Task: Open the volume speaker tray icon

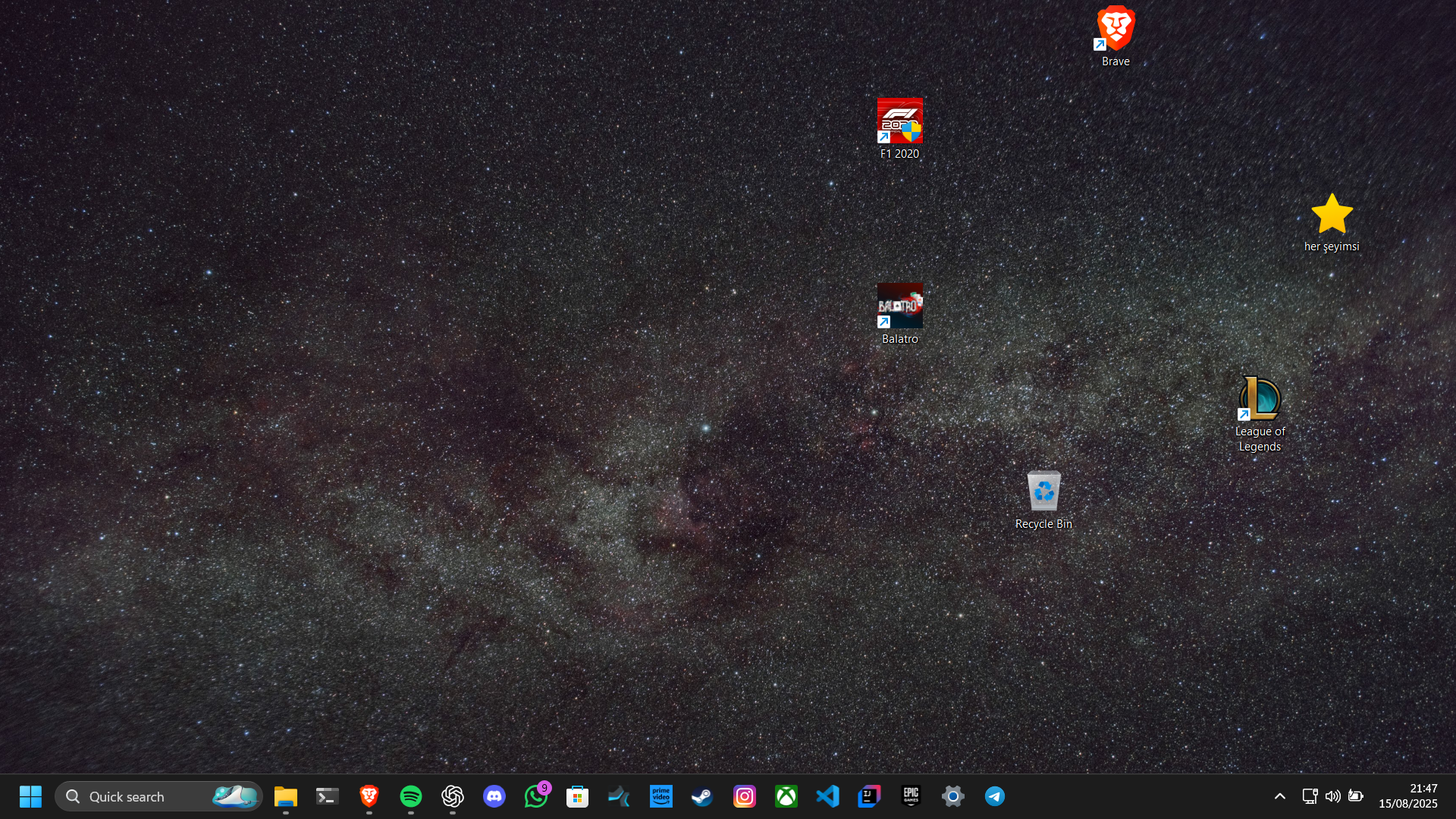Action: click(1332, 796)
